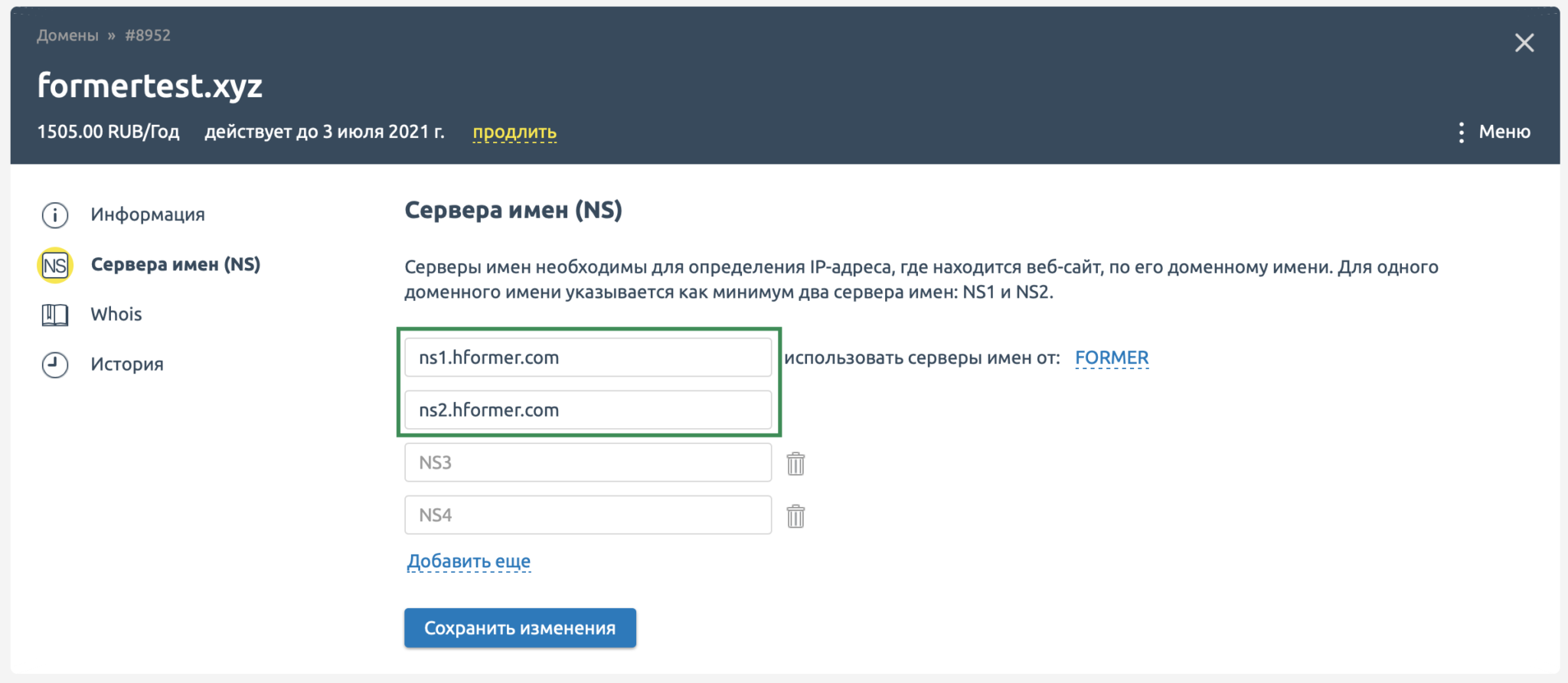Click the Information circle icon in sidebar
Screen dimensions: 1568x683
[54, 215]
